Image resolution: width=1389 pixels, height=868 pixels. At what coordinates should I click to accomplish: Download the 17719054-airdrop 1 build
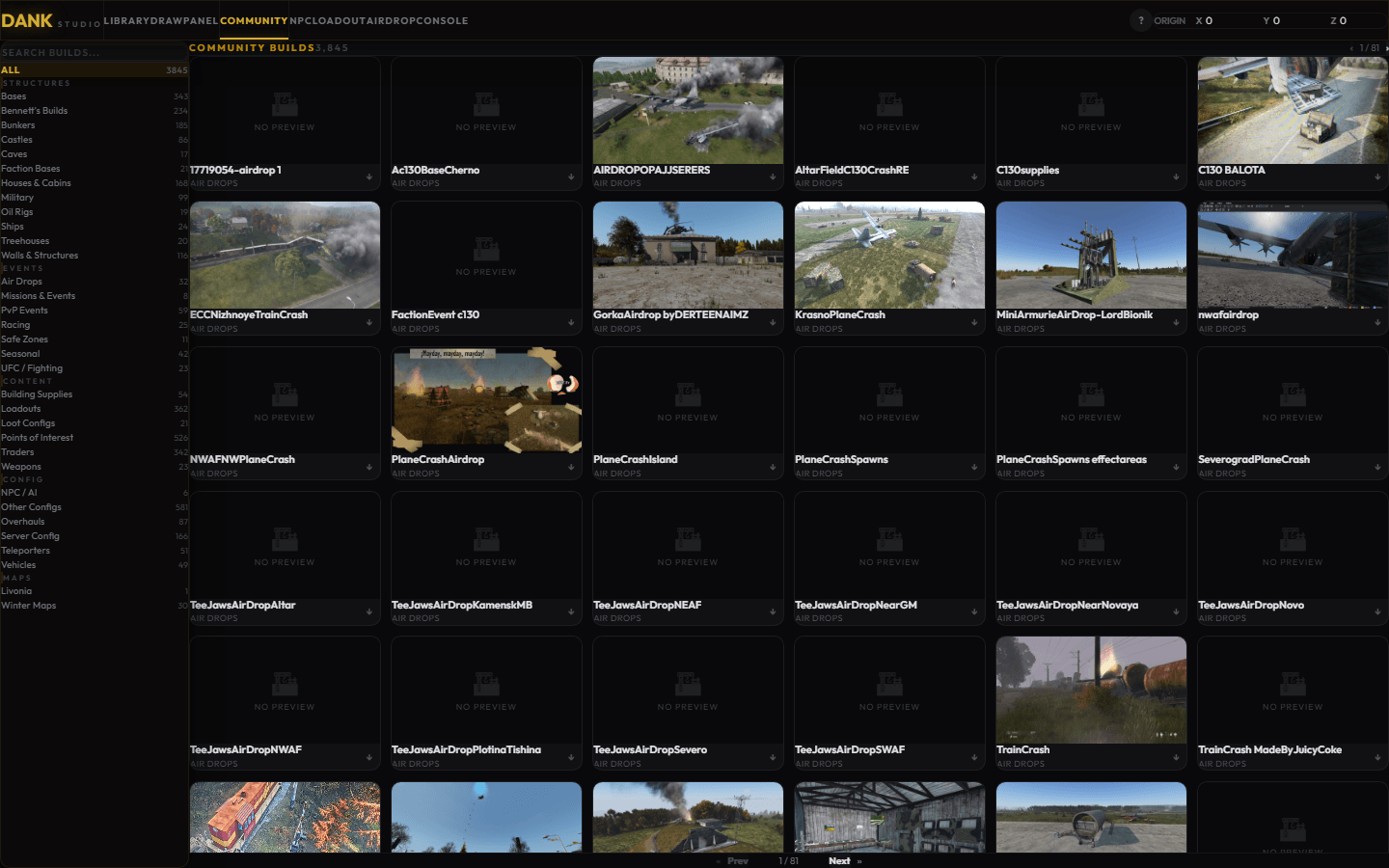pos(369,176)
